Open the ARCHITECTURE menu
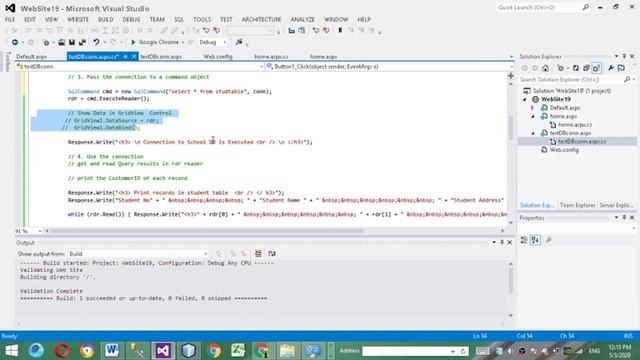 pos(261,19)
